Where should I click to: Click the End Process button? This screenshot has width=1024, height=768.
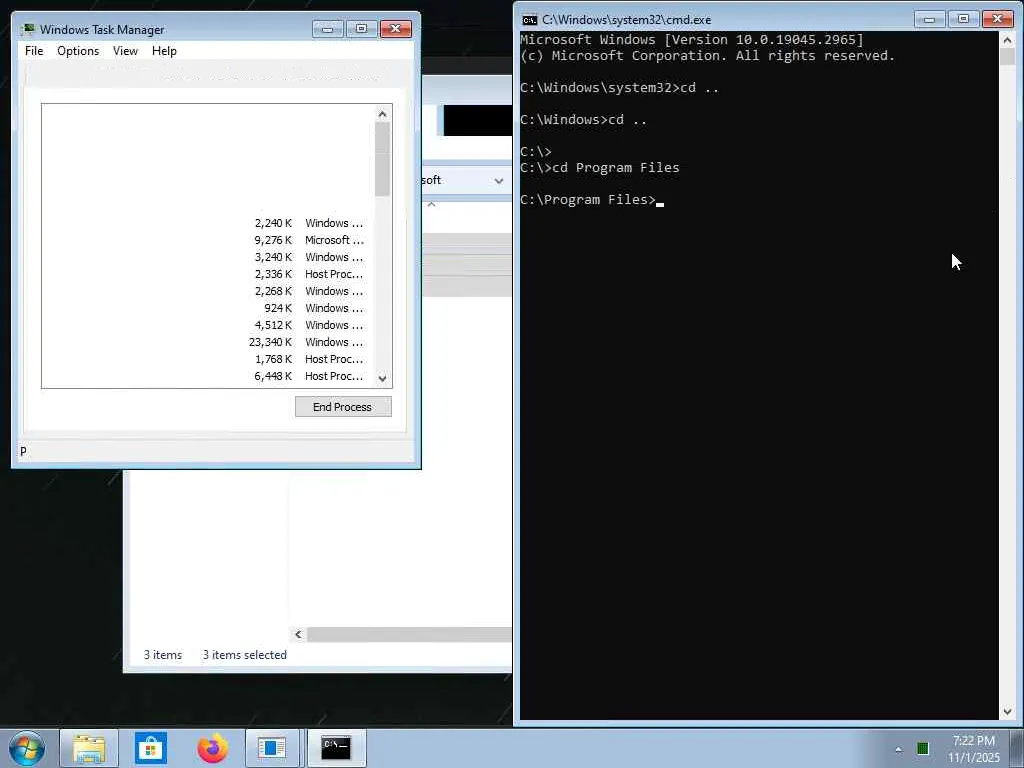343,407
